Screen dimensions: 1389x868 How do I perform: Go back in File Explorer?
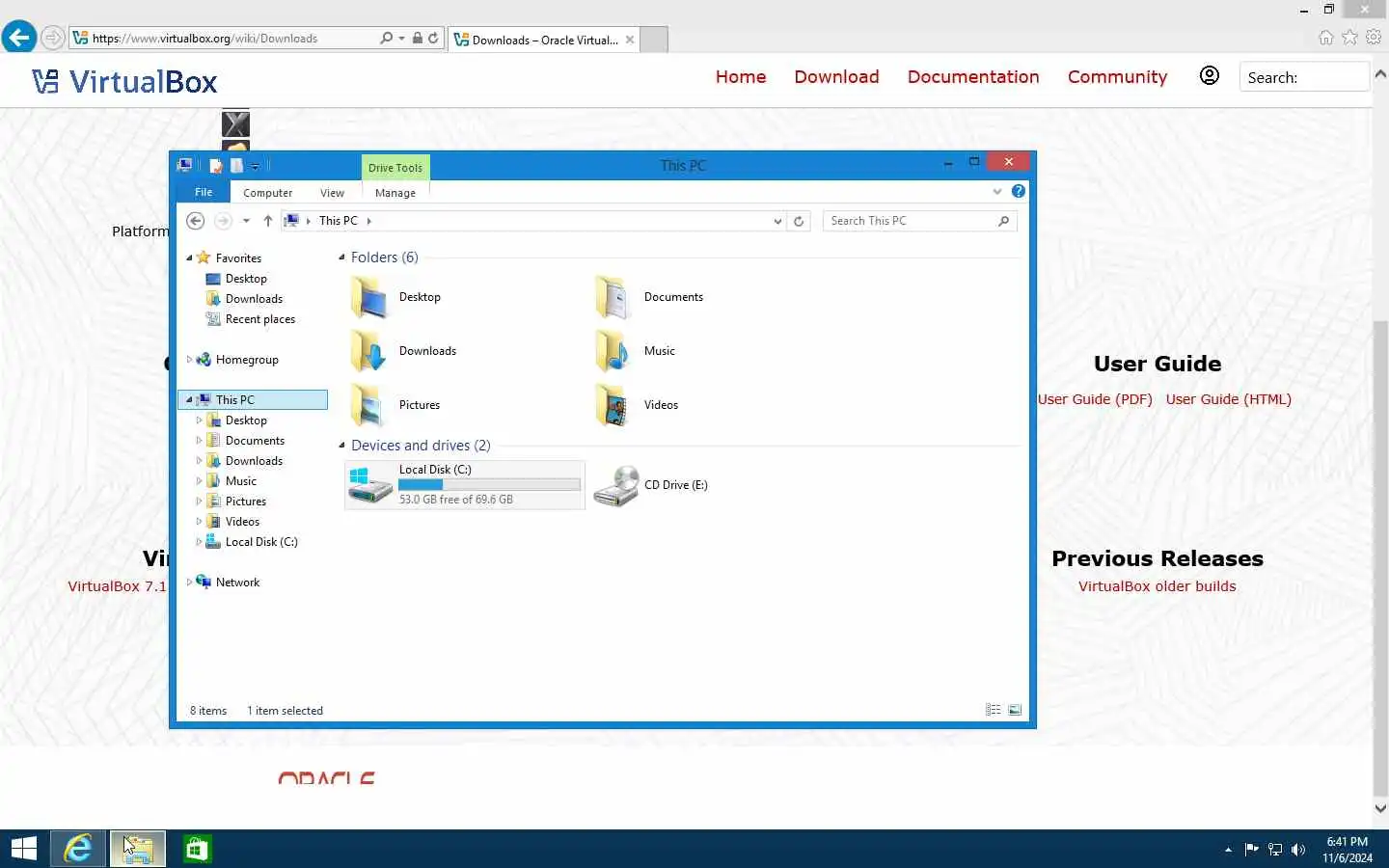[195, 221]
